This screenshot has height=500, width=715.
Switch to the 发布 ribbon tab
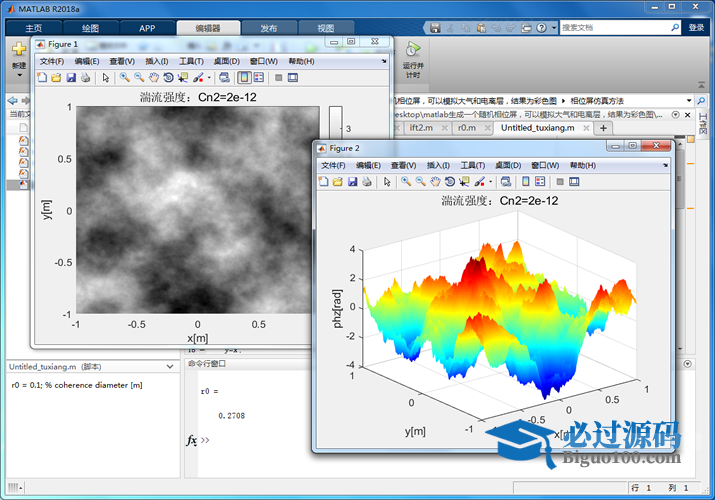[269, 29]
